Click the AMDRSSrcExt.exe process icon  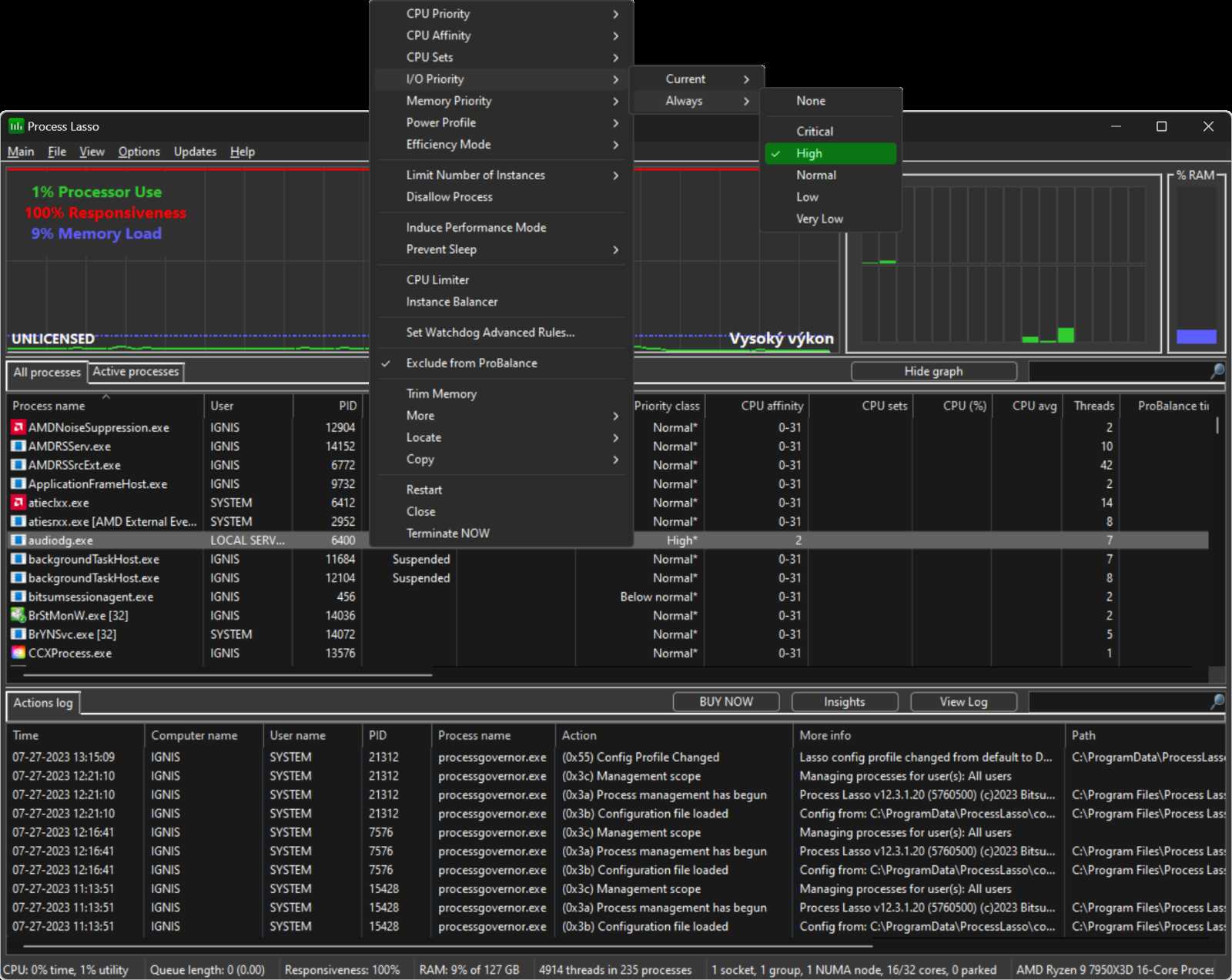point(18,465)
